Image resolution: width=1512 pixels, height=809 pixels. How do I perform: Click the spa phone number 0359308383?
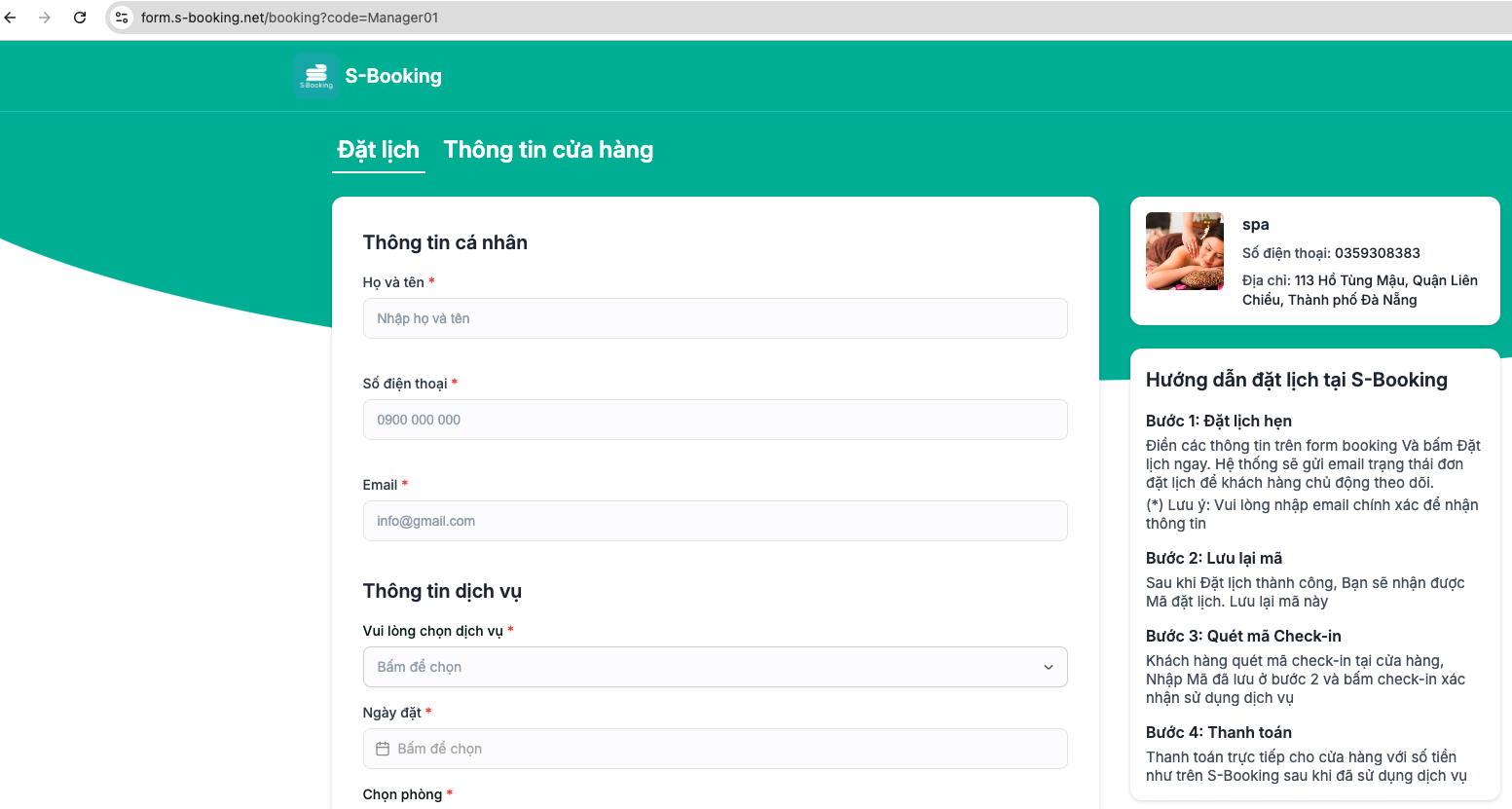(1377, 253)
